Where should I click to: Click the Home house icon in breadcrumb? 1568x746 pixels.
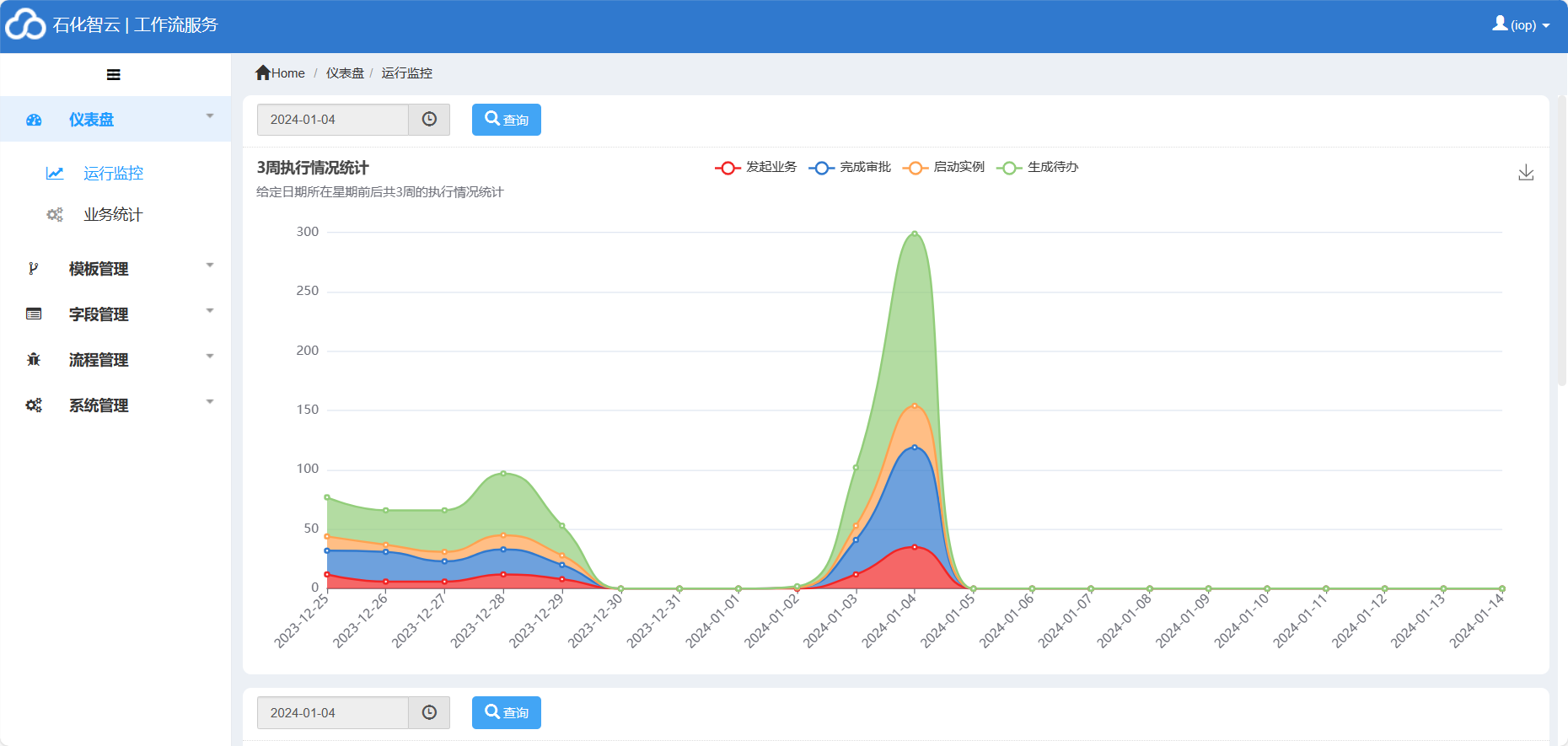click(x=263, y=72)
